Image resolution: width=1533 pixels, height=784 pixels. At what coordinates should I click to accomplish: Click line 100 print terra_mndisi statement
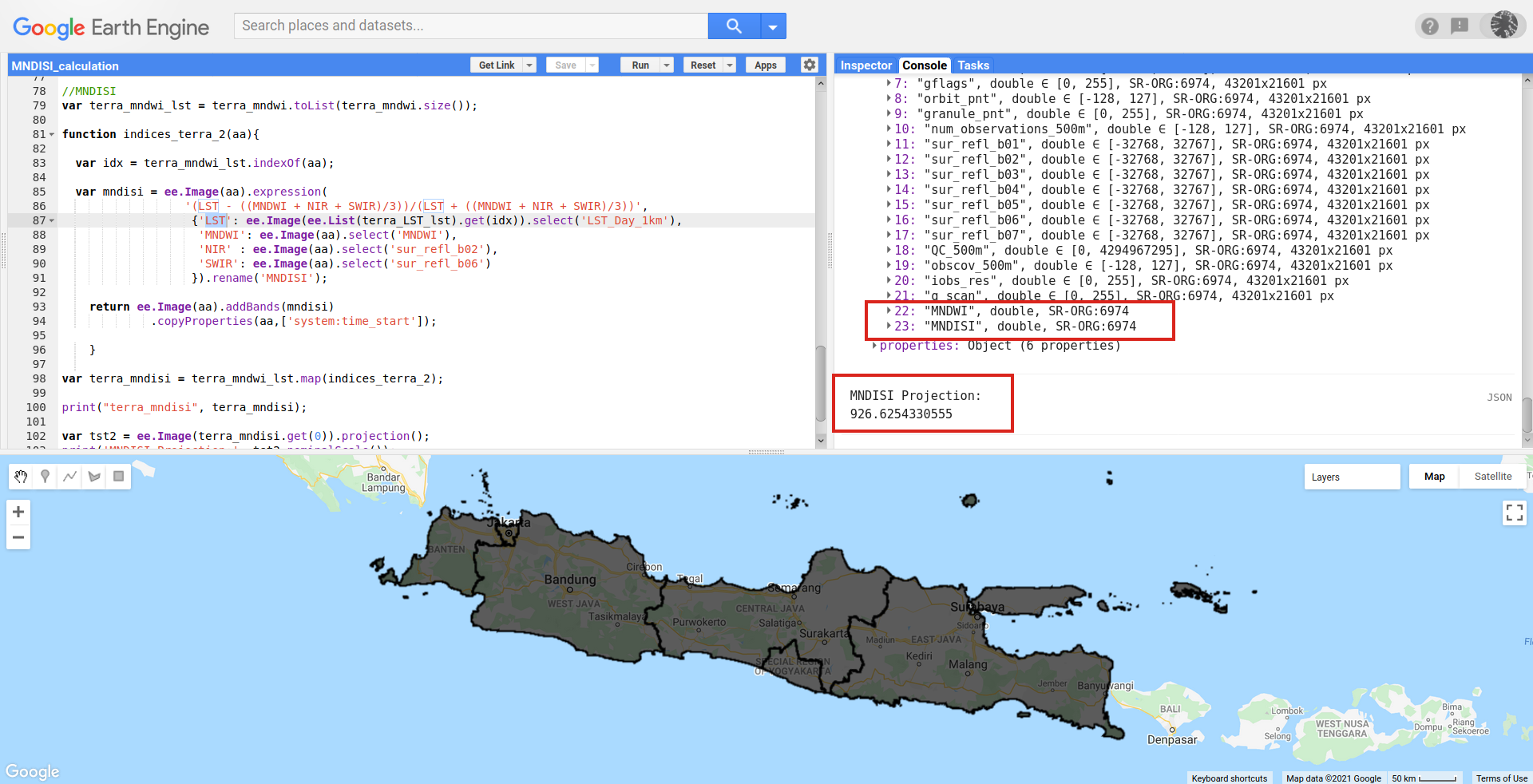(x=184, y=407)
